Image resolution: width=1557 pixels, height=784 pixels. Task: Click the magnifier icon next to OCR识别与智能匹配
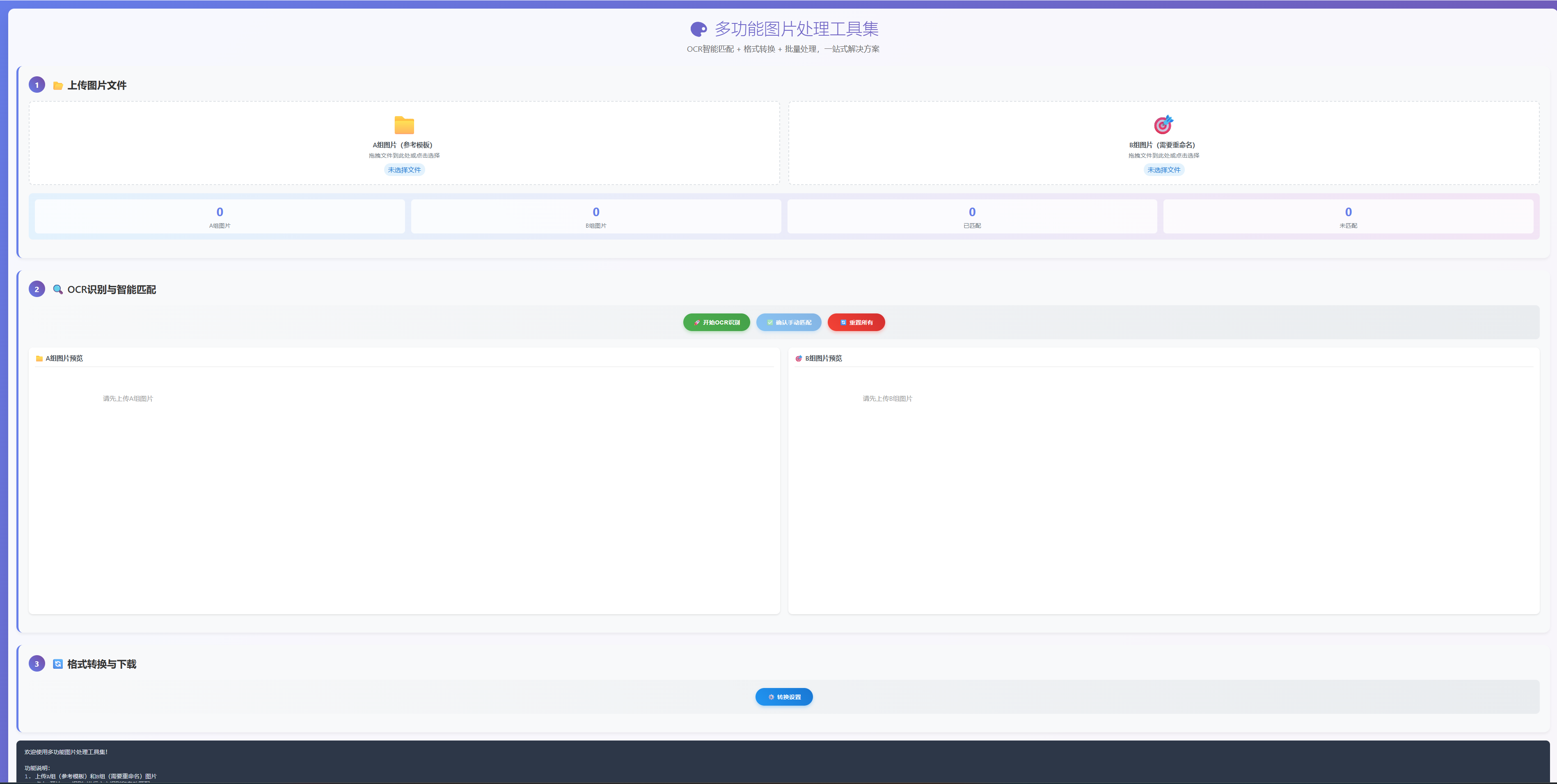point(58,289)
